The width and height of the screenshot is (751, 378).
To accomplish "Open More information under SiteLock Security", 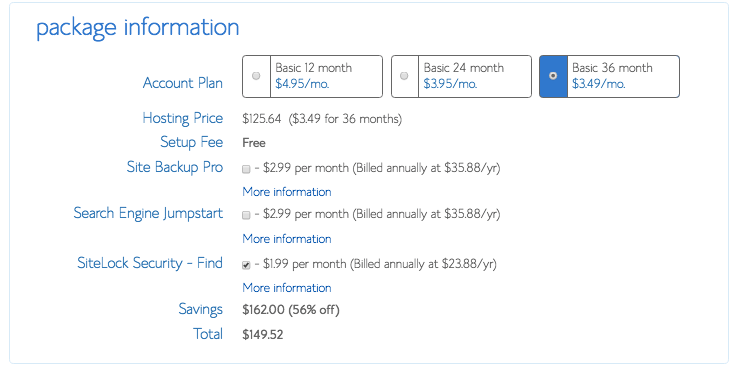I will (287, 287).
